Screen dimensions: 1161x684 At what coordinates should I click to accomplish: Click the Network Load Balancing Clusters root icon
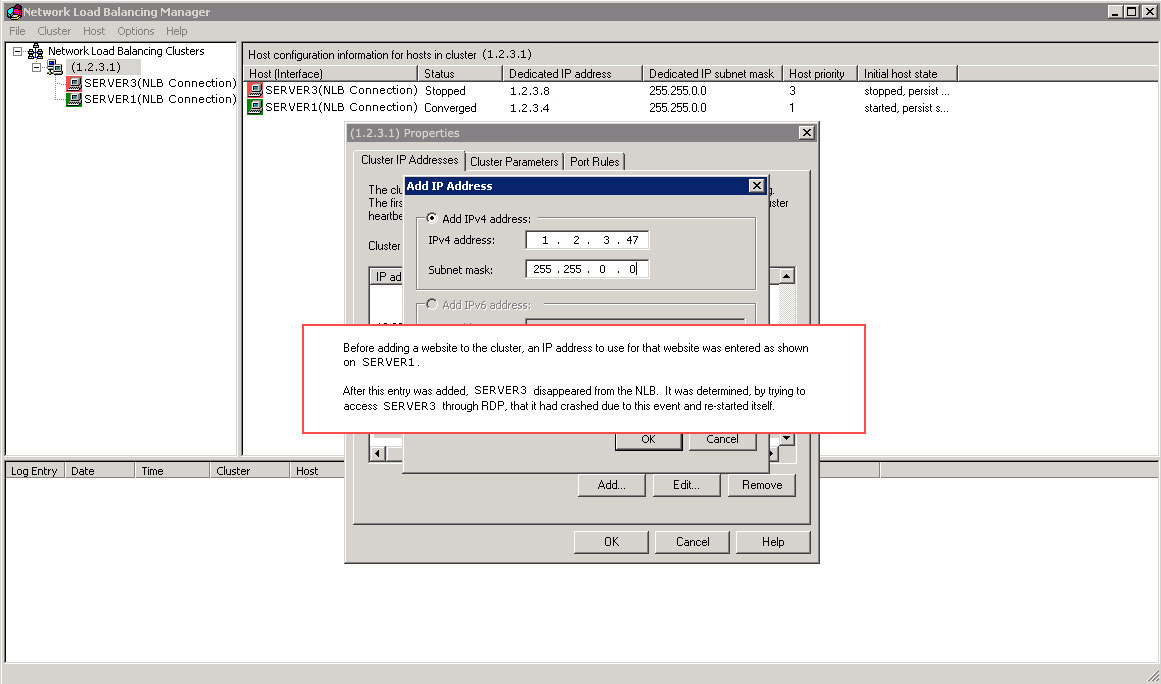[36, 51]
